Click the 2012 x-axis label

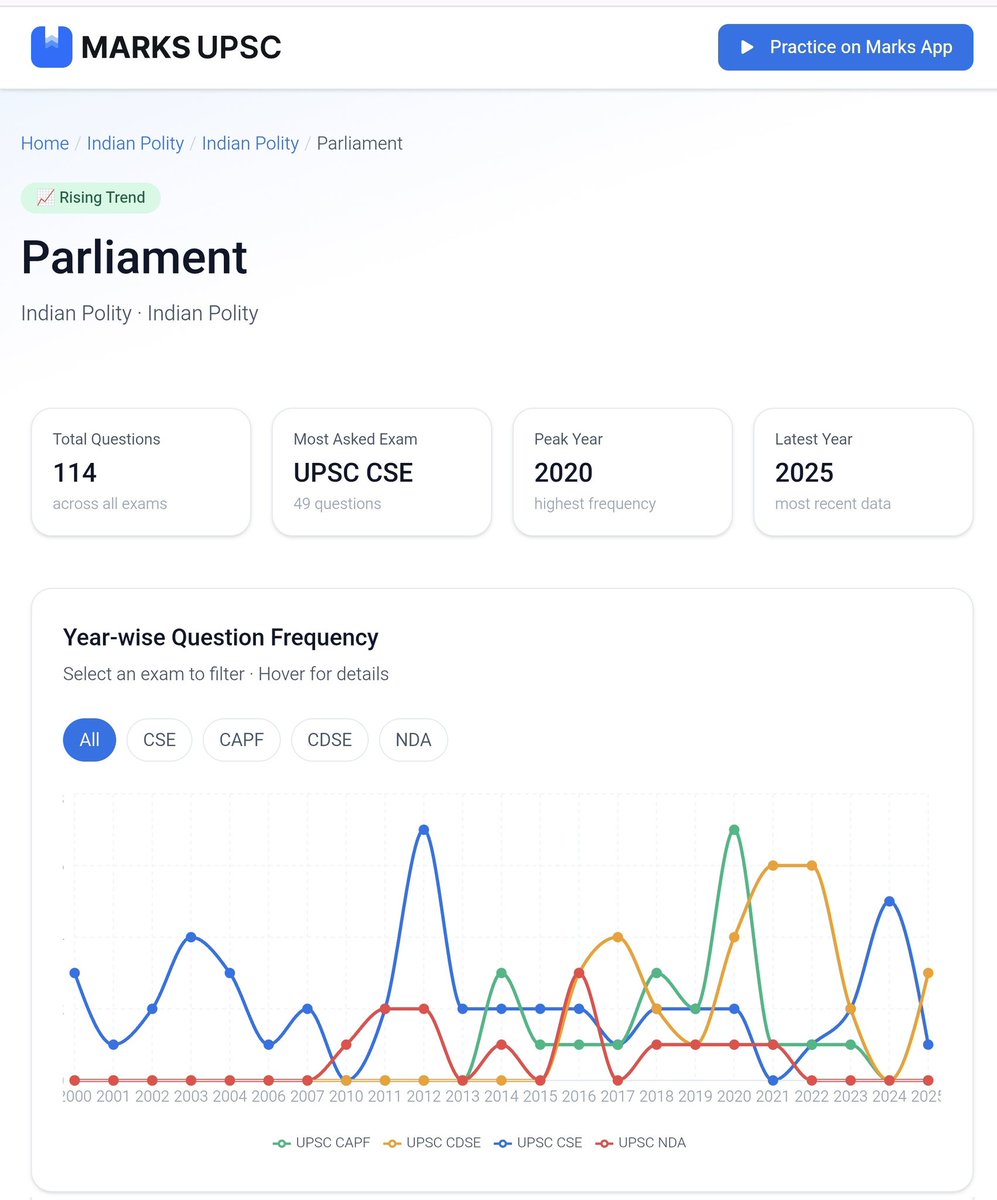(x=424, y=1096)
